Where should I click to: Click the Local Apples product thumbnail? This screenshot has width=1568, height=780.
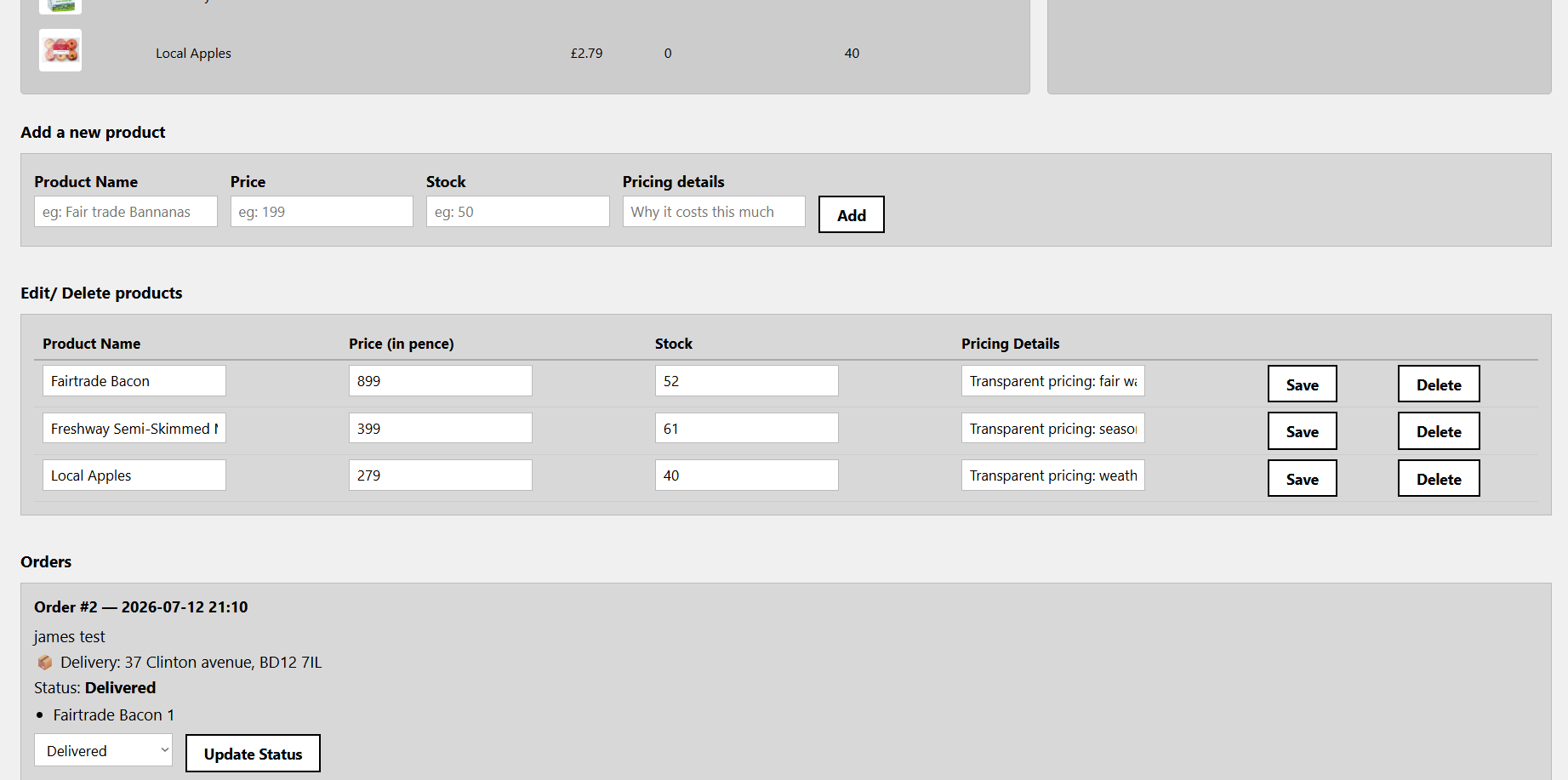tap(60, 50)
